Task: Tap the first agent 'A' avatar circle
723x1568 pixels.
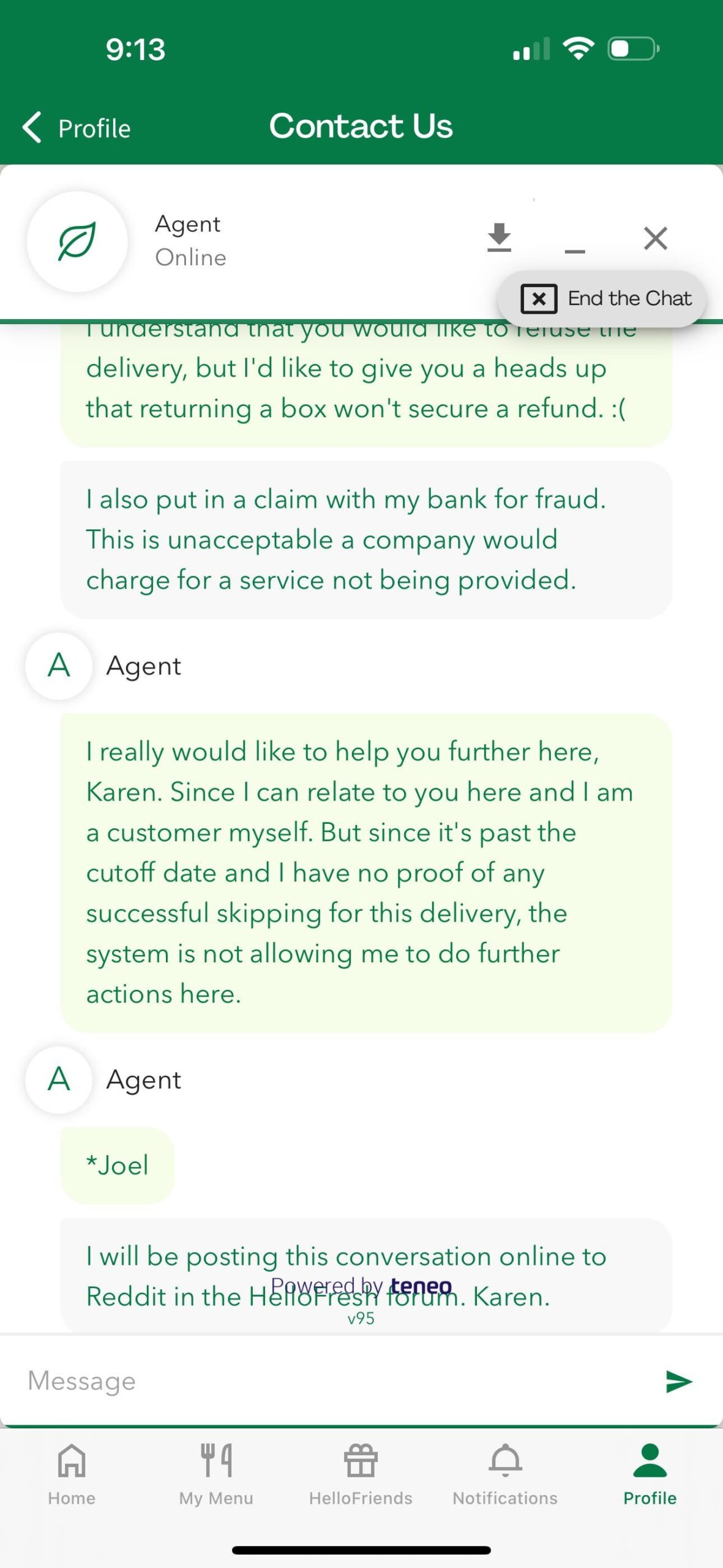Action: (x=59, y=666)
